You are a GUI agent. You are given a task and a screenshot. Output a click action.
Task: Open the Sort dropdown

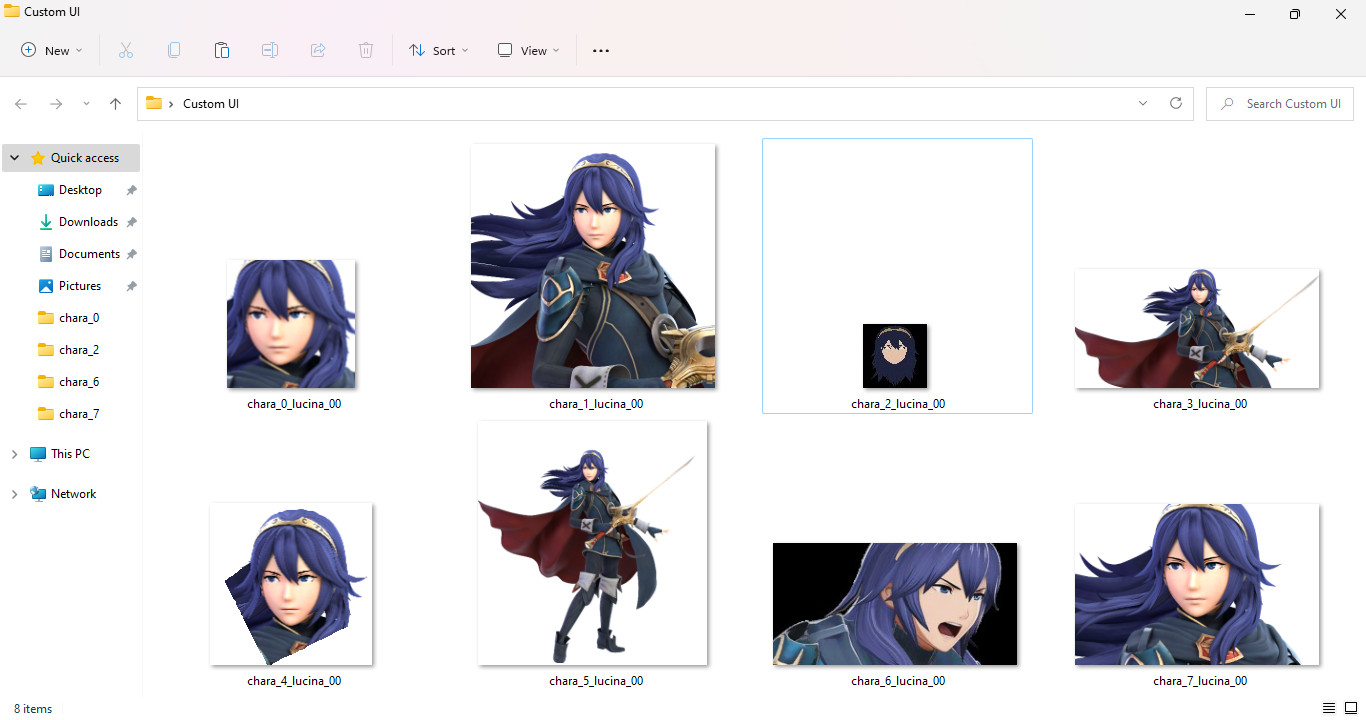438,50
